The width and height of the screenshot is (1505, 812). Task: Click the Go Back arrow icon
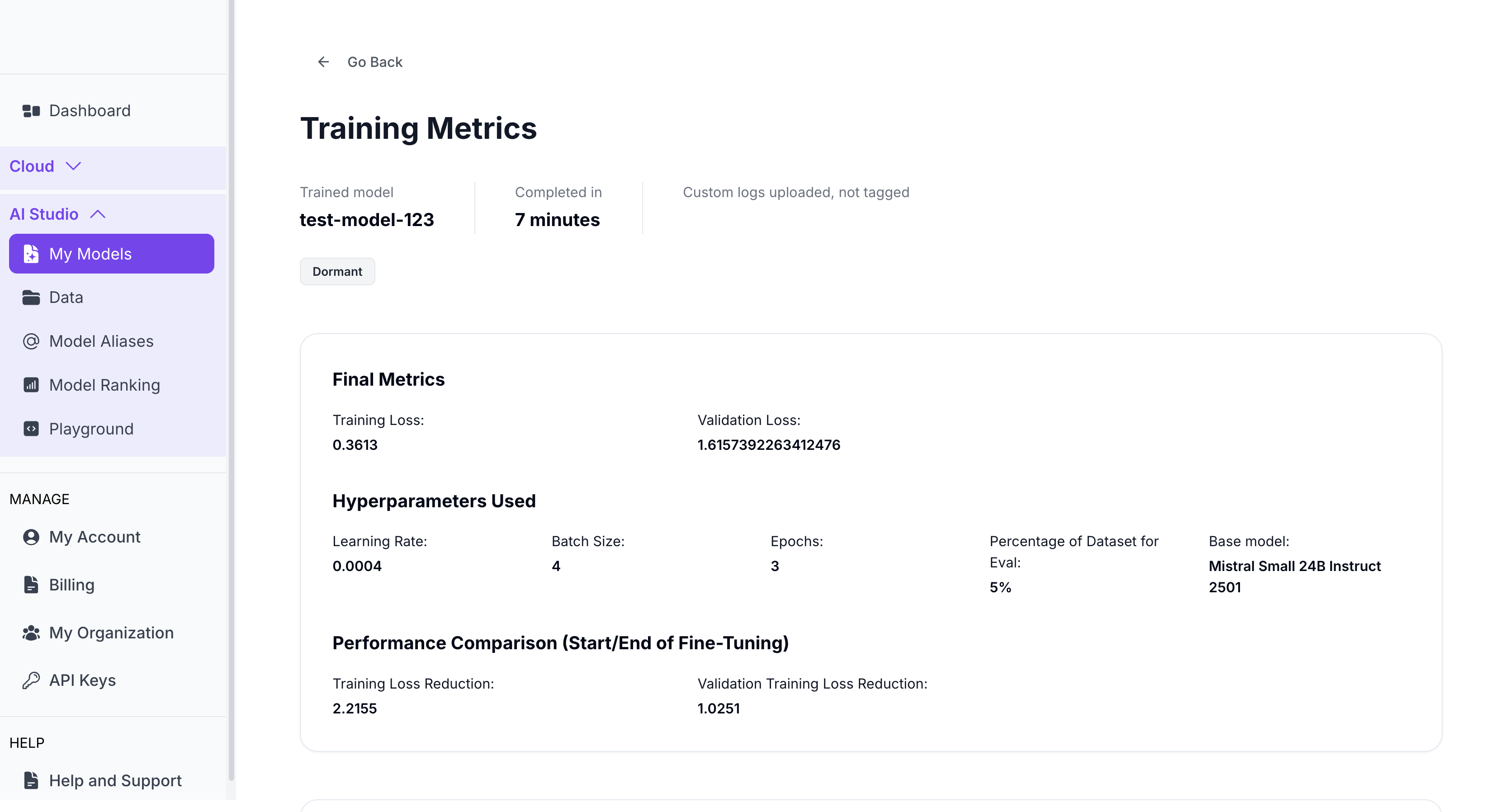click(323, 62)
